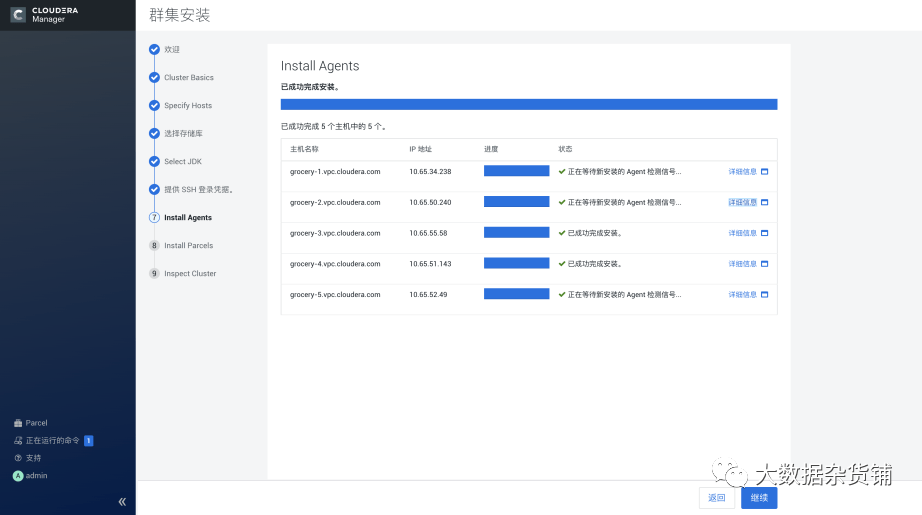Click grocery-5 status checkmark icon
This screenshot has width=922, height=515.
[x=562, y=295]
